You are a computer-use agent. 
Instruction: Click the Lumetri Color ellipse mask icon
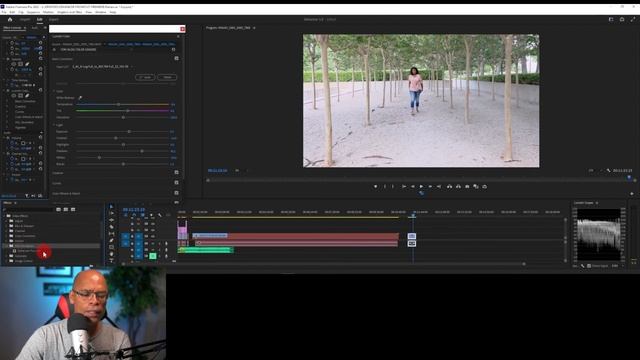coord(14,96)
